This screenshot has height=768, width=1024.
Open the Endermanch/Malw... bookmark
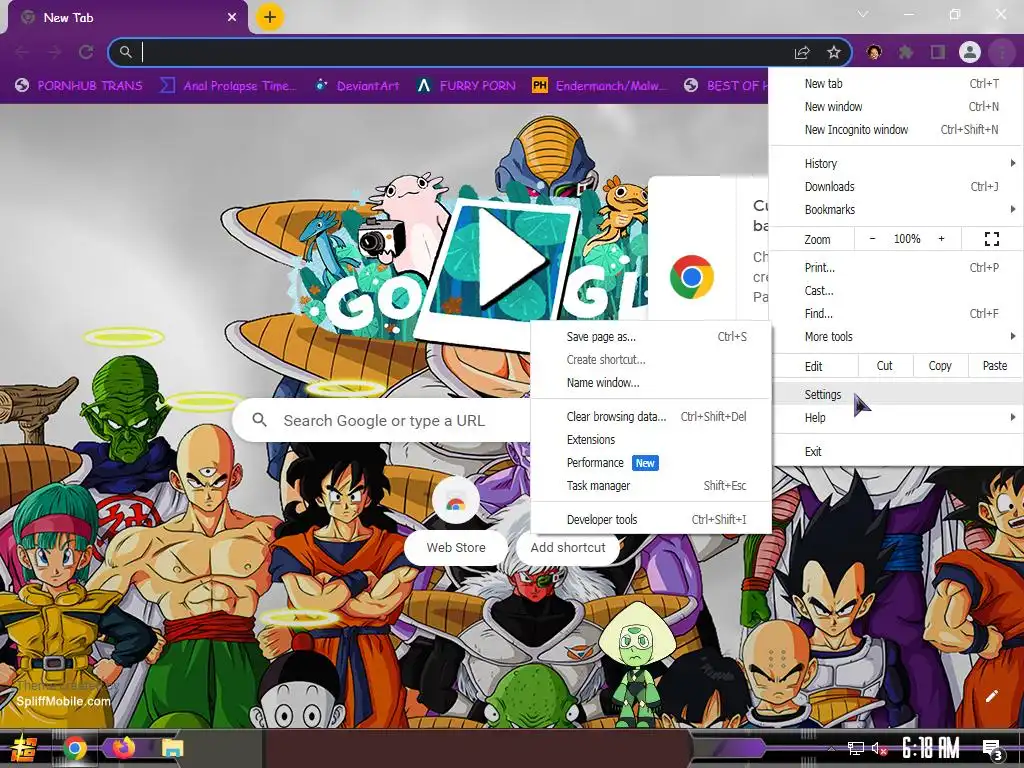click(x=600, y=86)
